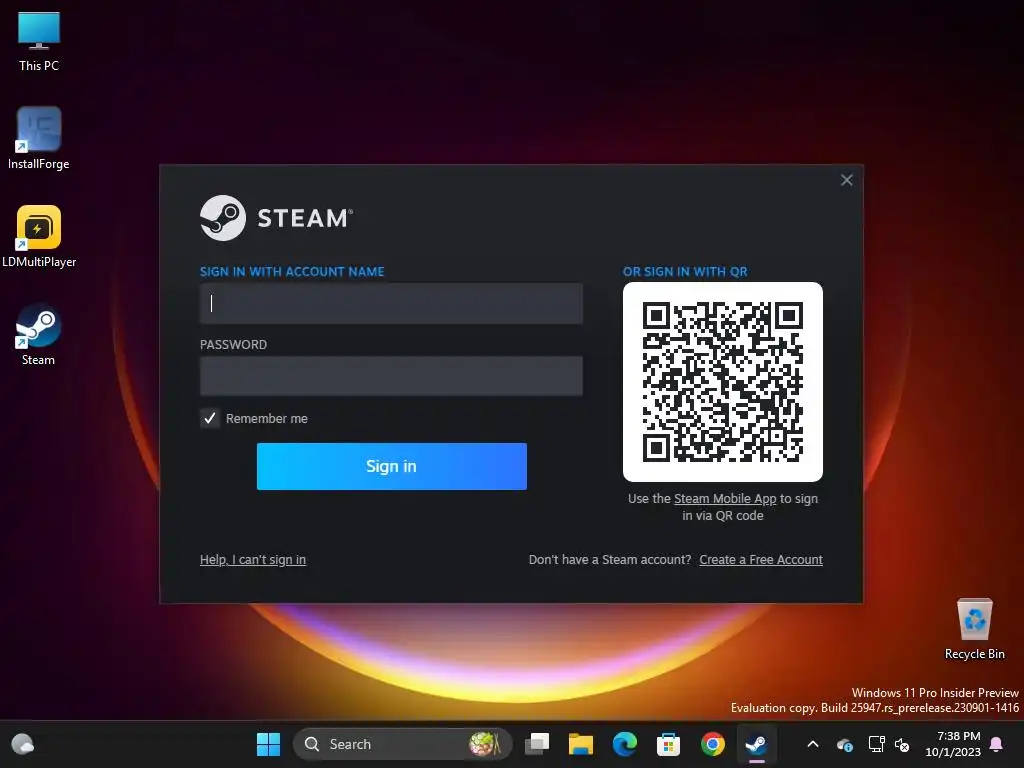Click the OneDrive cloud tray icon

pyautogui.click(x=844, y=744)
